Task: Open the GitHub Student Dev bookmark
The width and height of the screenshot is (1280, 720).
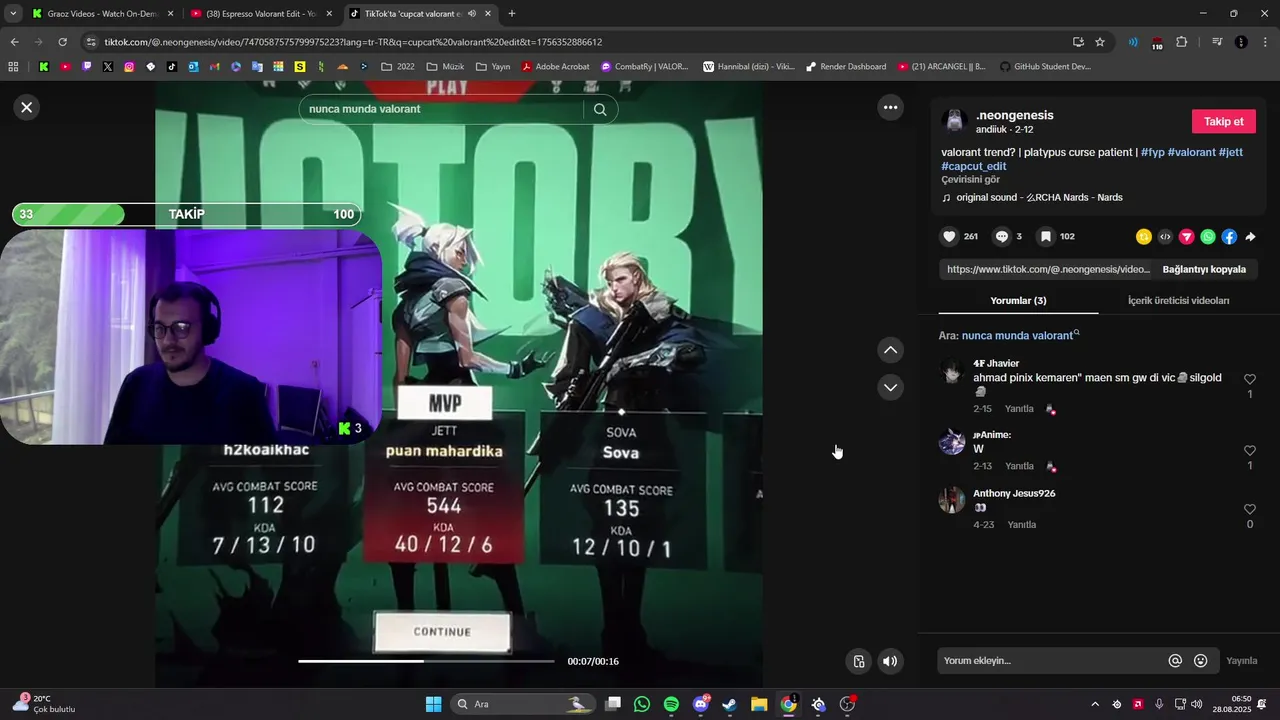Action: pos(1044,67)
